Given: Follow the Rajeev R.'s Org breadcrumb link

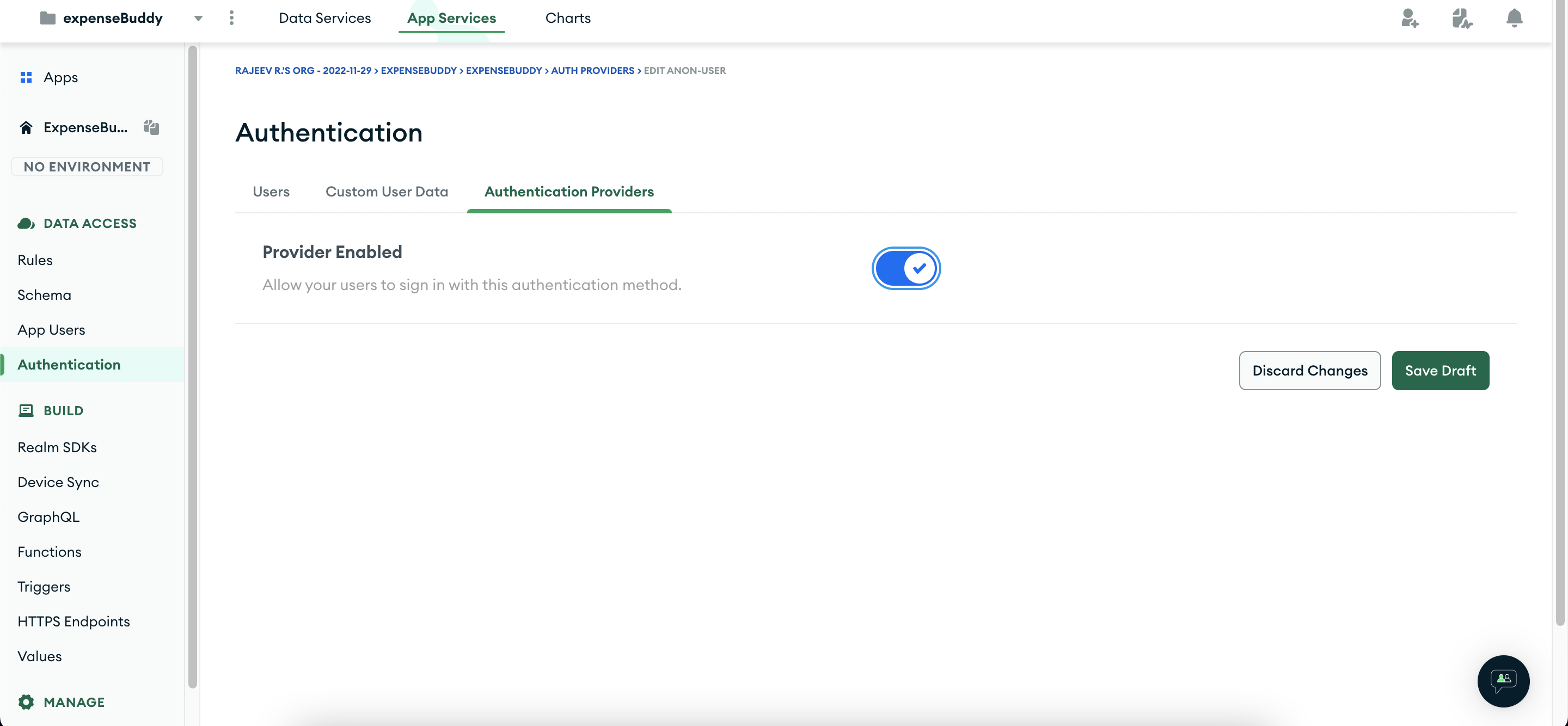Looking at the screenshot, I should (303, 71).
